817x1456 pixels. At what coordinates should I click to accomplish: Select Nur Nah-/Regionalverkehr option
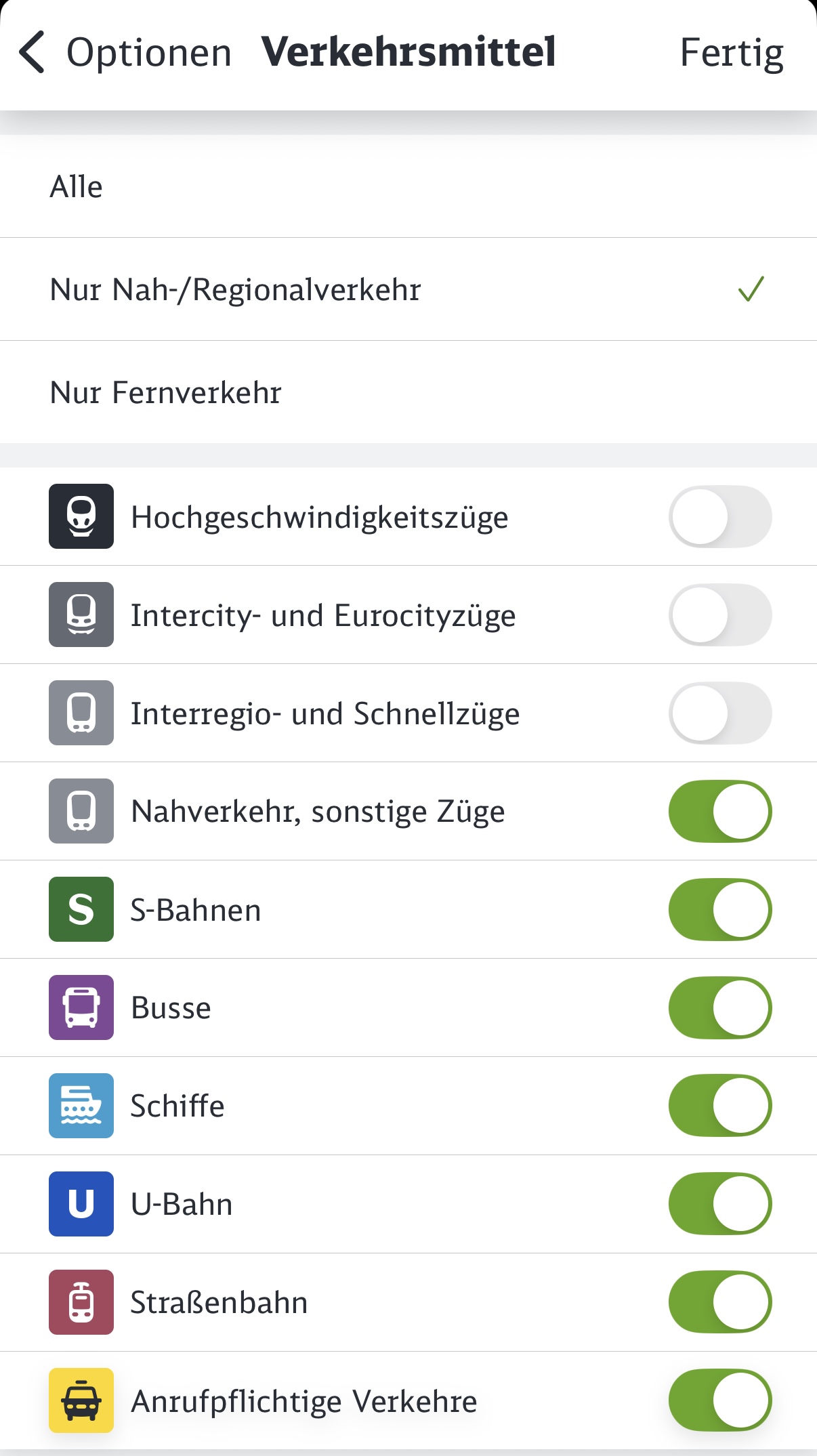tap(236, 290)
